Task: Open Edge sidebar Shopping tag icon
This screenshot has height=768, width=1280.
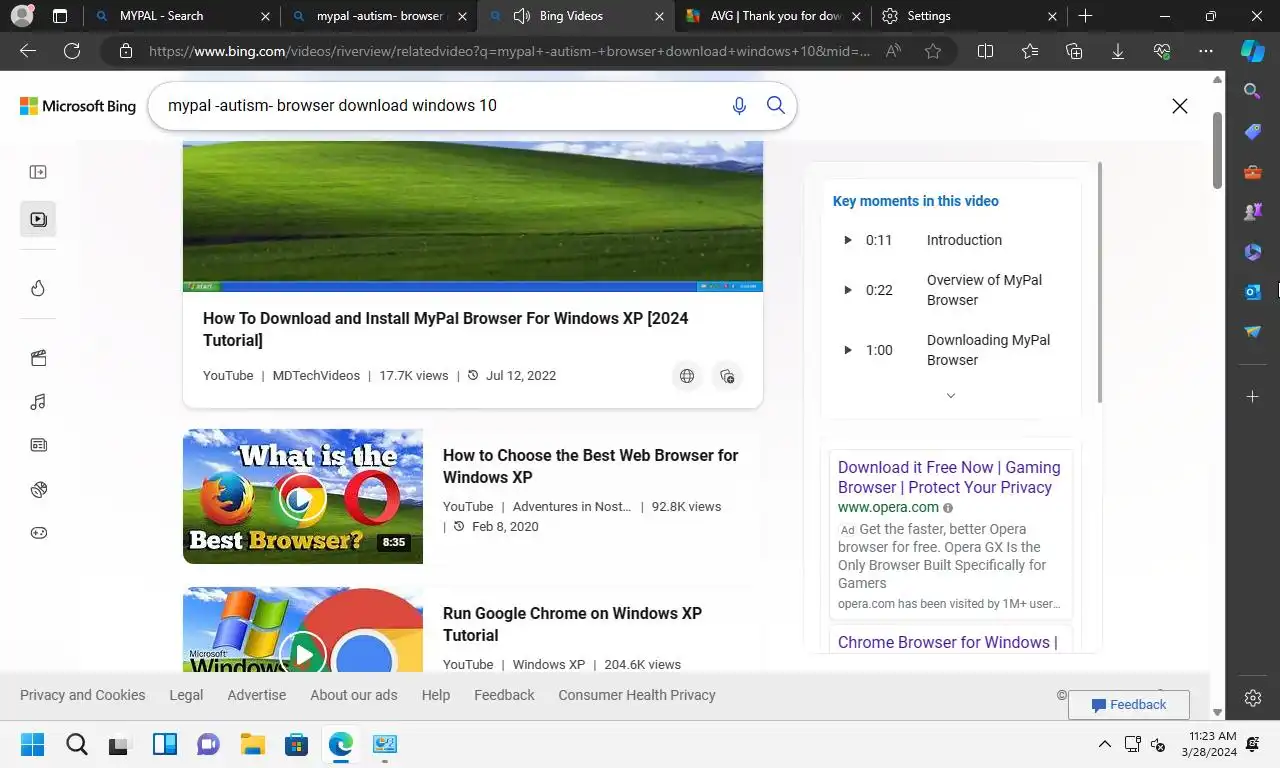Action: click(1252, 132)
